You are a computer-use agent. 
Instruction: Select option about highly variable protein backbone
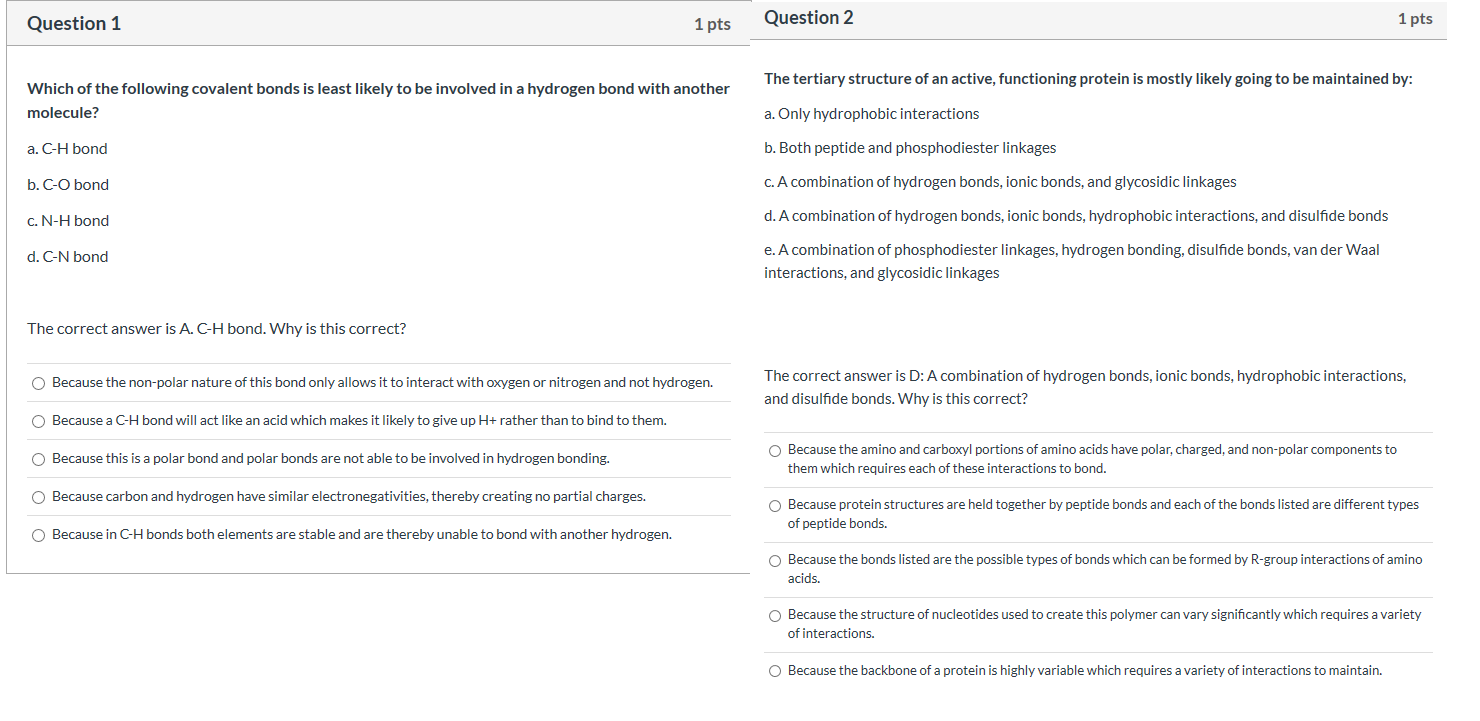click(775, 670)
